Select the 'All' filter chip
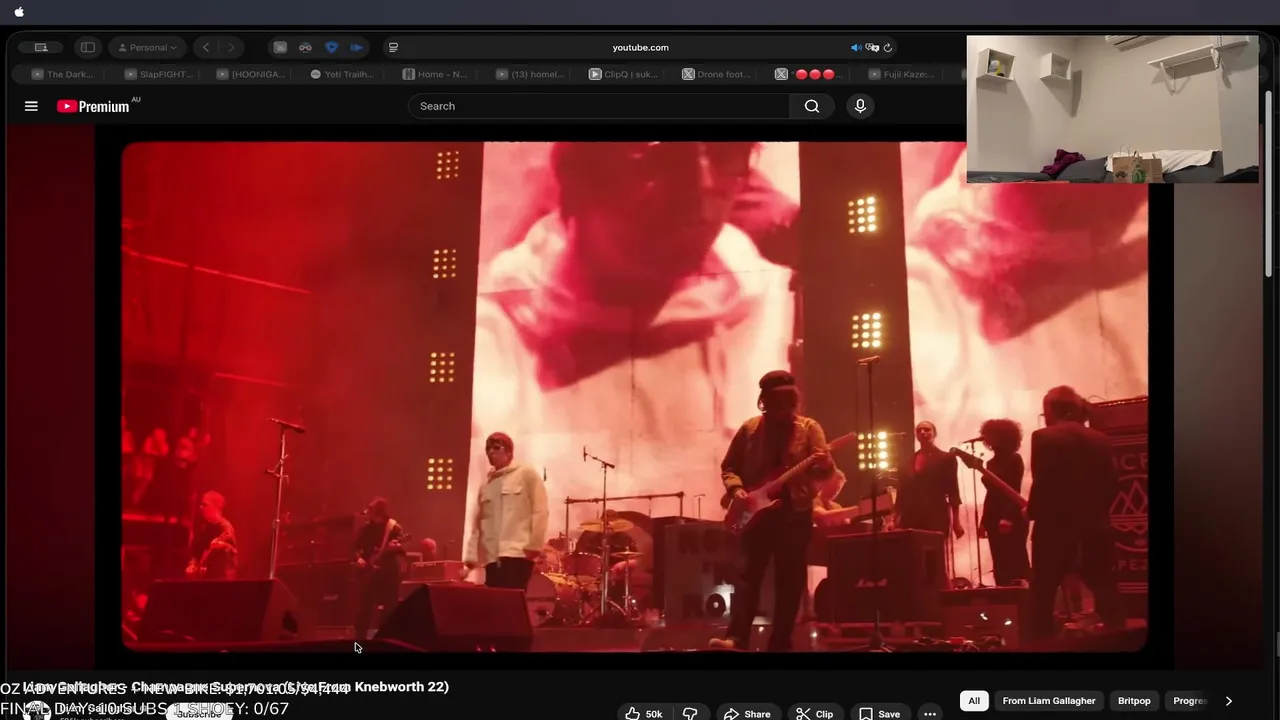 [974, 701]
